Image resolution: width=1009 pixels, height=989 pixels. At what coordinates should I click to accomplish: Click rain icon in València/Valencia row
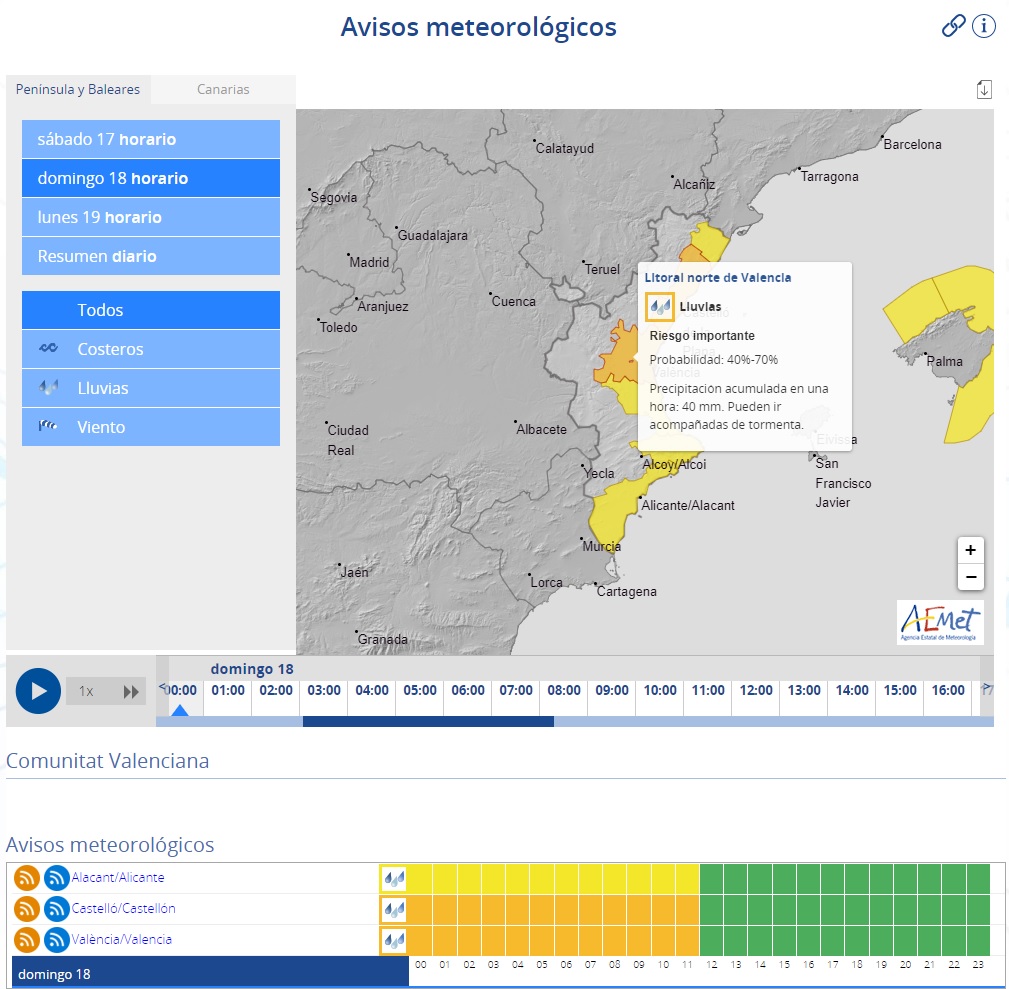click(x=394, y=940)
